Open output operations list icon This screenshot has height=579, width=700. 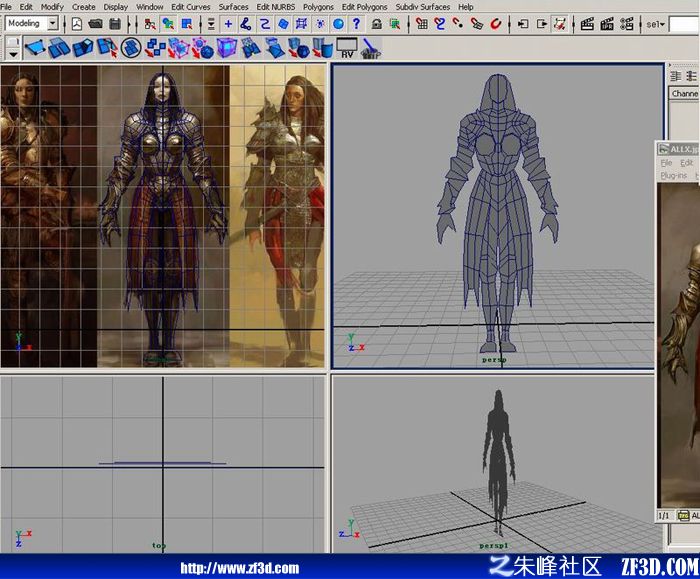542,24
